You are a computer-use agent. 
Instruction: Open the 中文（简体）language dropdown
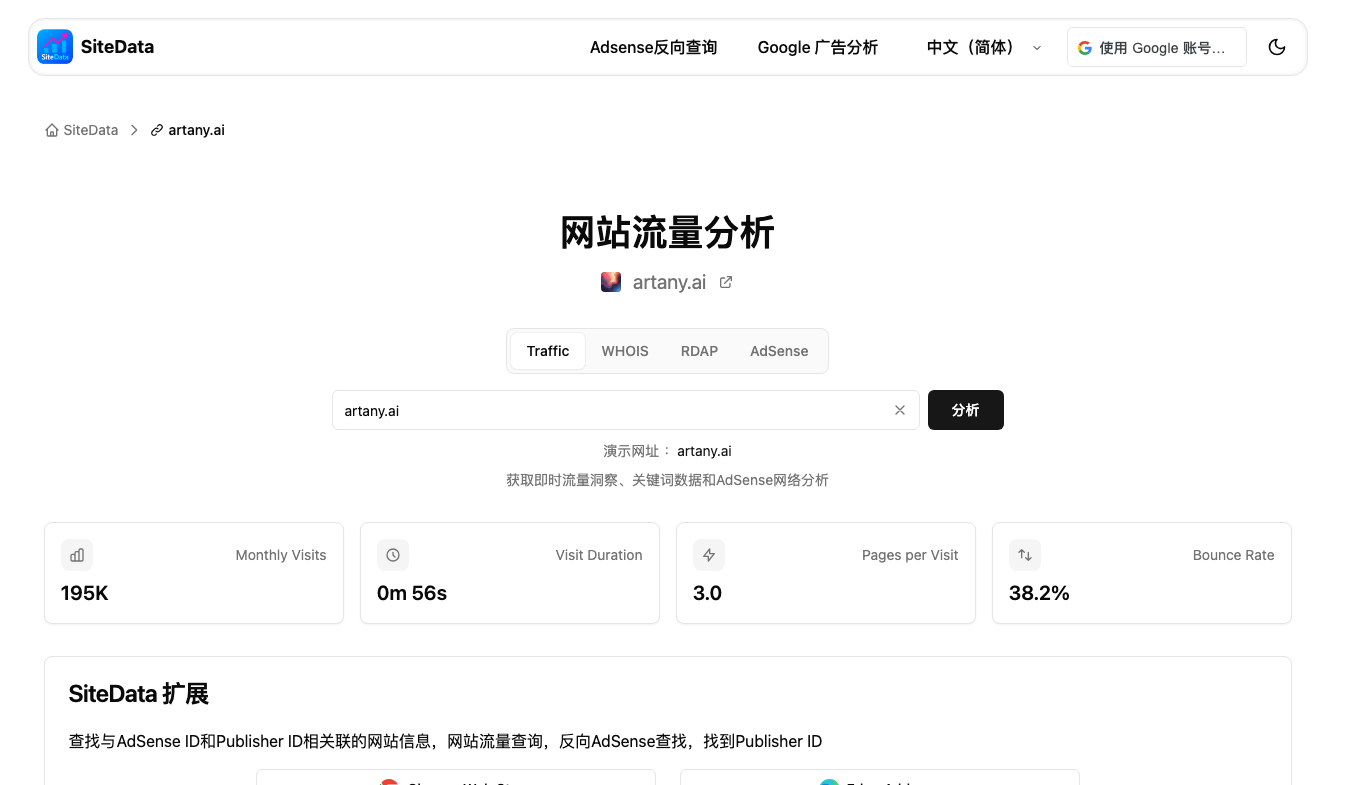(x=983, y=47)
